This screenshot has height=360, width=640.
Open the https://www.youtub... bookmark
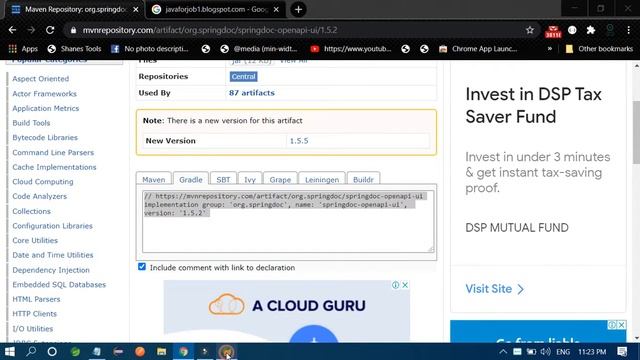351,49
